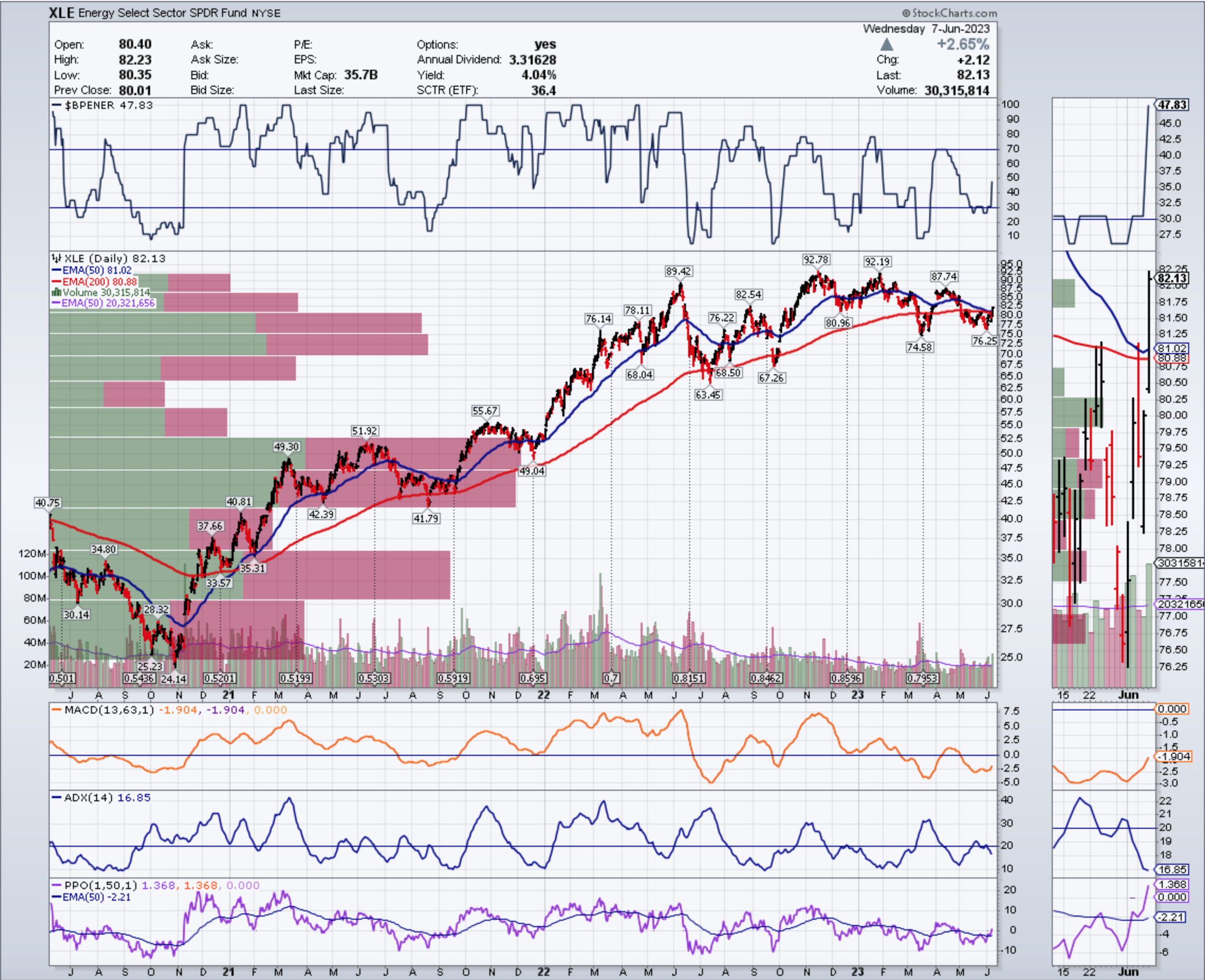Click the volume bars icon in the legend
This screenshot has height=980, width=1205.
click(x=56, y=292)
